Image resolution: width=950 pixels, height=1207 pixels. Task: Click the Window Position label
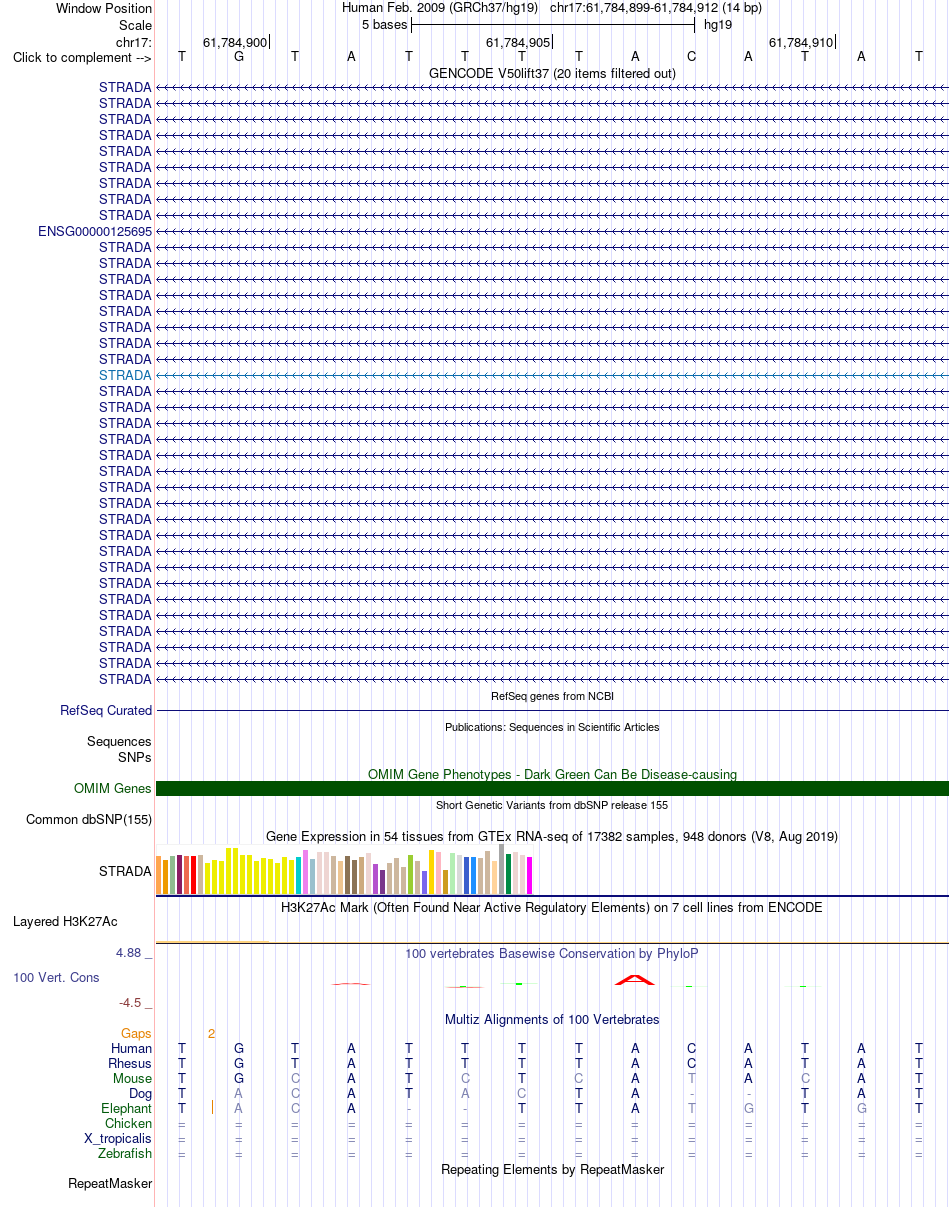coord(104,8)
